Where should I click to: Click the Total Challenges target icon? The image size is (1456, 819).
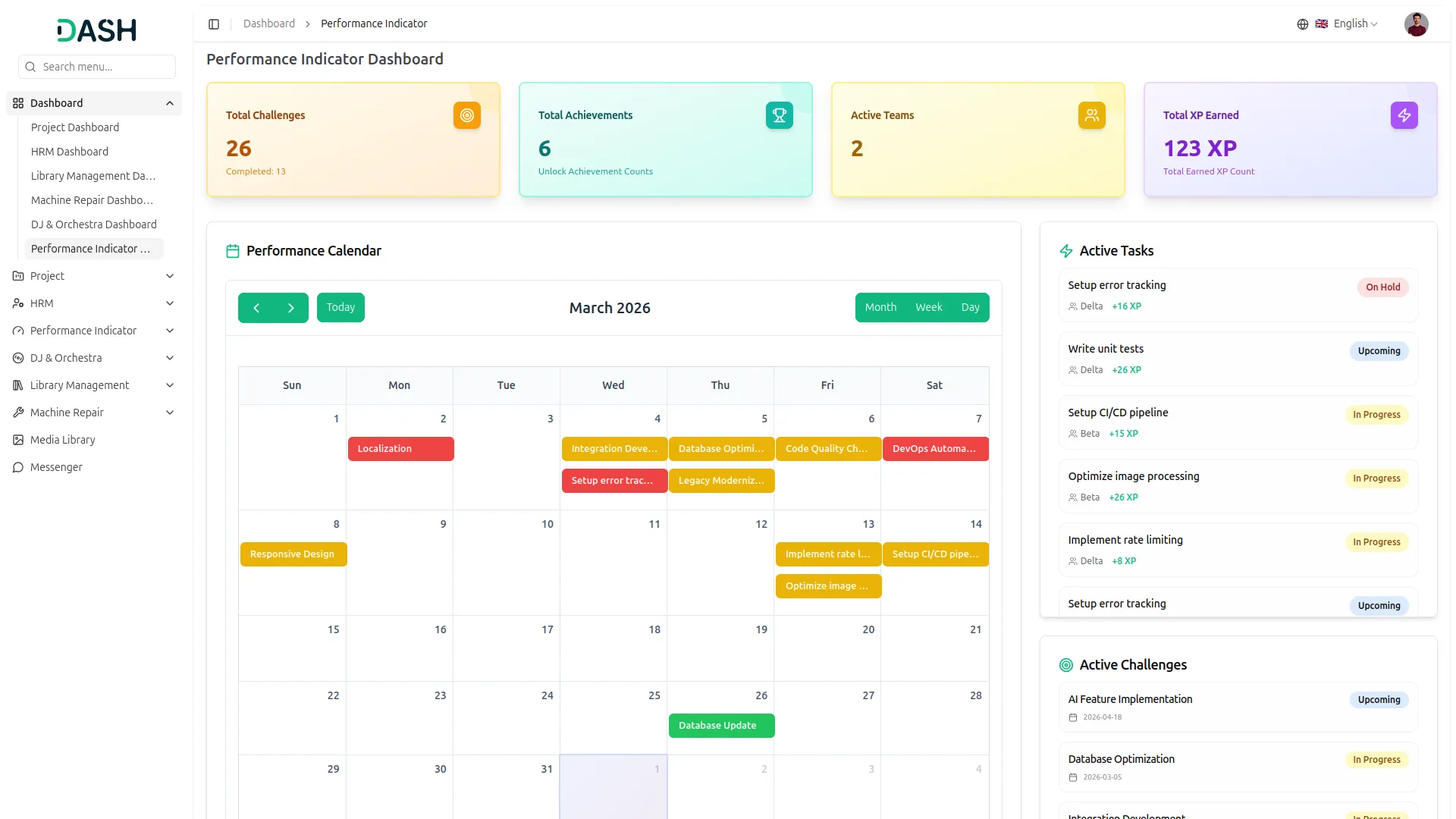tap(467, 115)
